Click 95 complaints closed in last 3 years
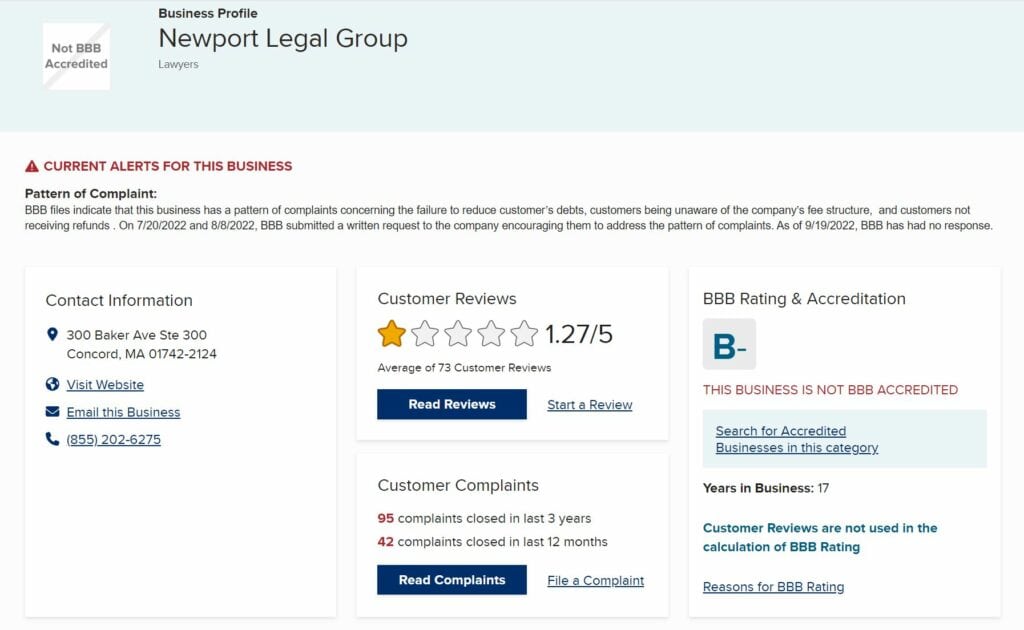This screenshot has height=630, width=1024. [x=484, y=518]
